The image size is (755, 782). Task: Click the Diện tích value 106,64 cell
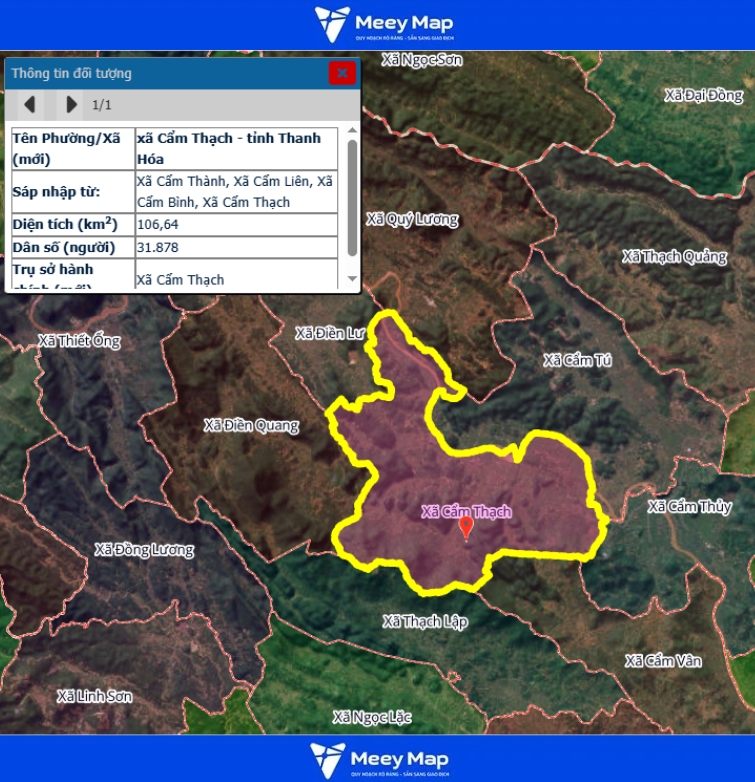pos(236,224)
